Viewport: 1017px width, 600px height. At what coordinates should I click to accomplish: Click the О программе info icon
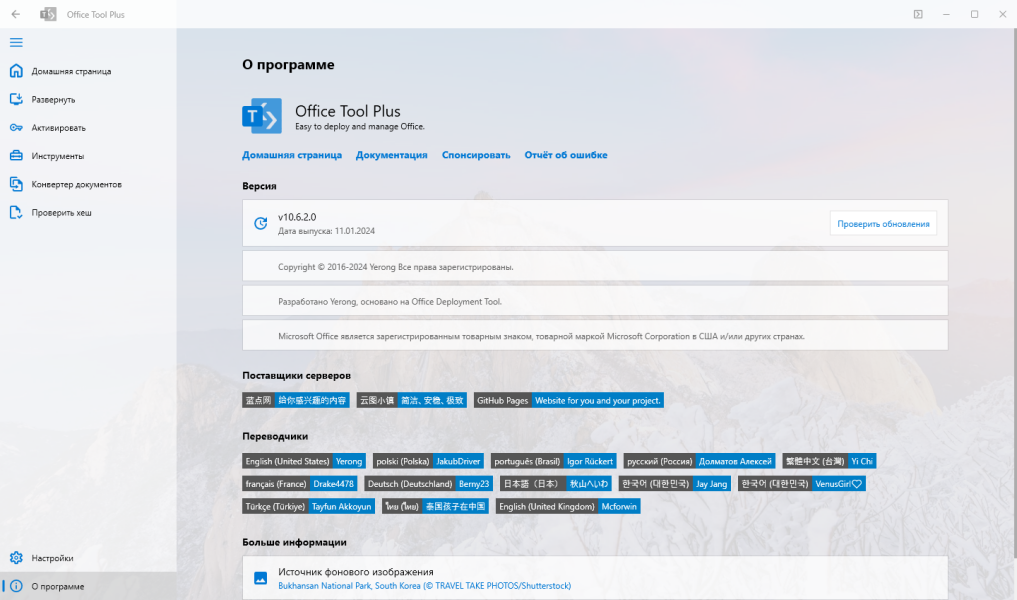coord(16,586)
